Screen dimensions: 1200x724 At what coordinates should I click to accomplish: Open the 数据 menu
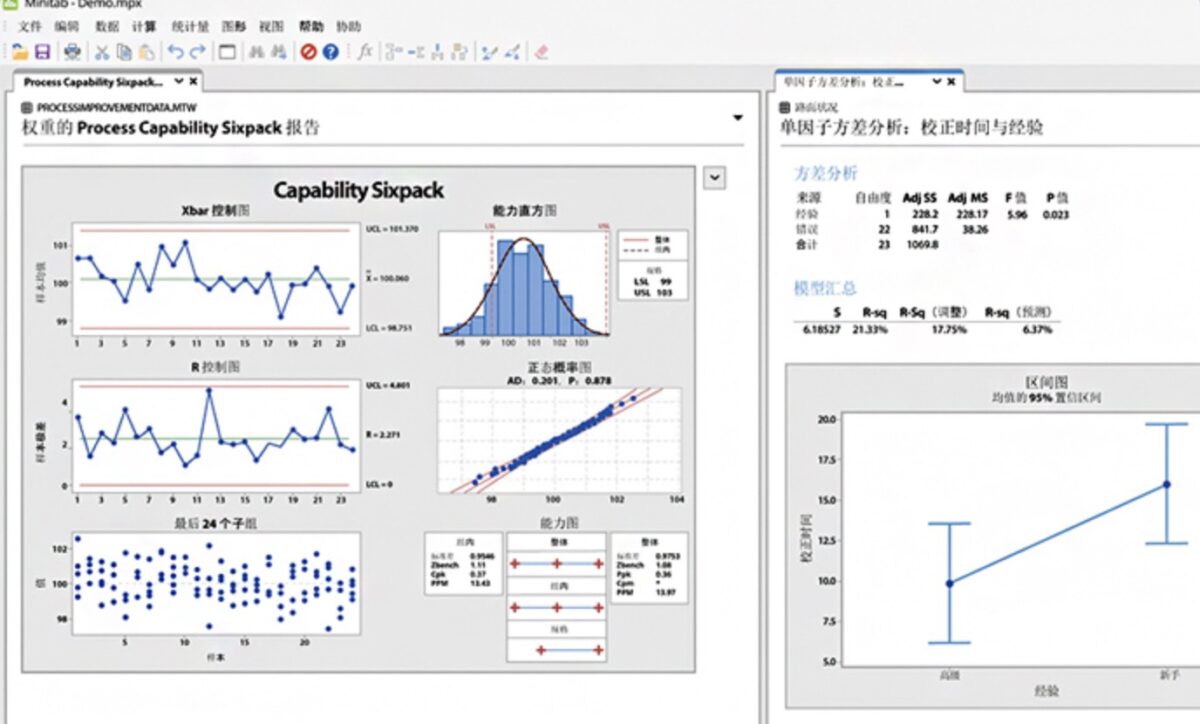(x=106, y=26)
